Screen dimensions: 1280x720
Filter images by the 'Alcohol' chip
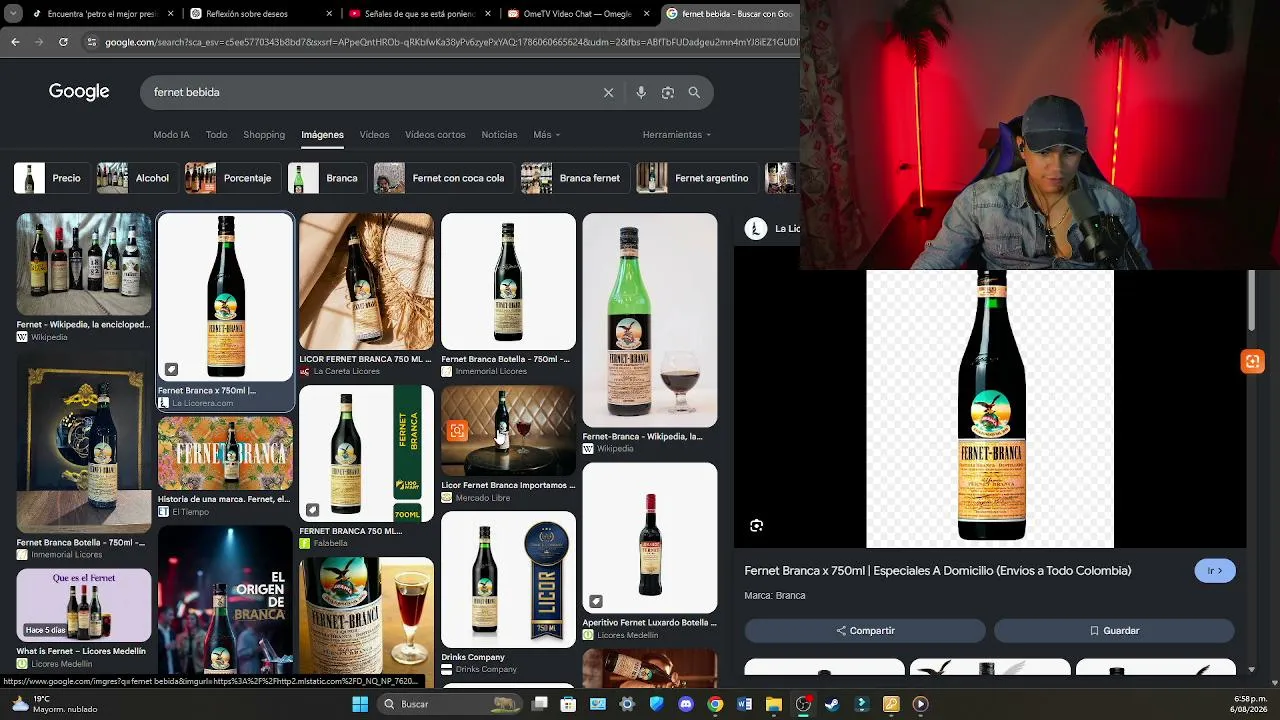(x=136, y=178)
